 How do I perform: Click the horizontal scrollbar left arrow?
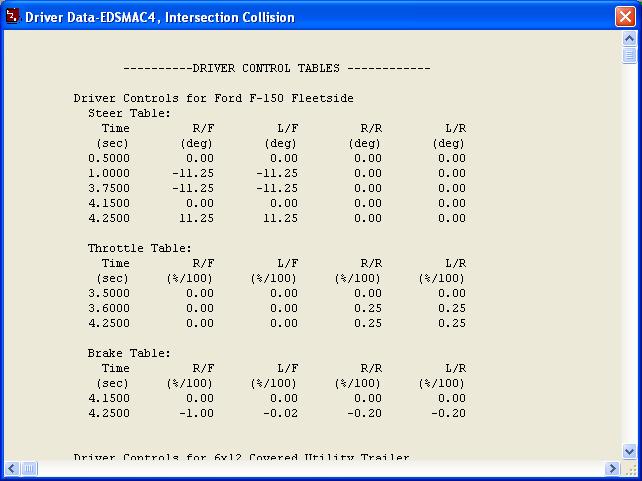click(11, 468)
